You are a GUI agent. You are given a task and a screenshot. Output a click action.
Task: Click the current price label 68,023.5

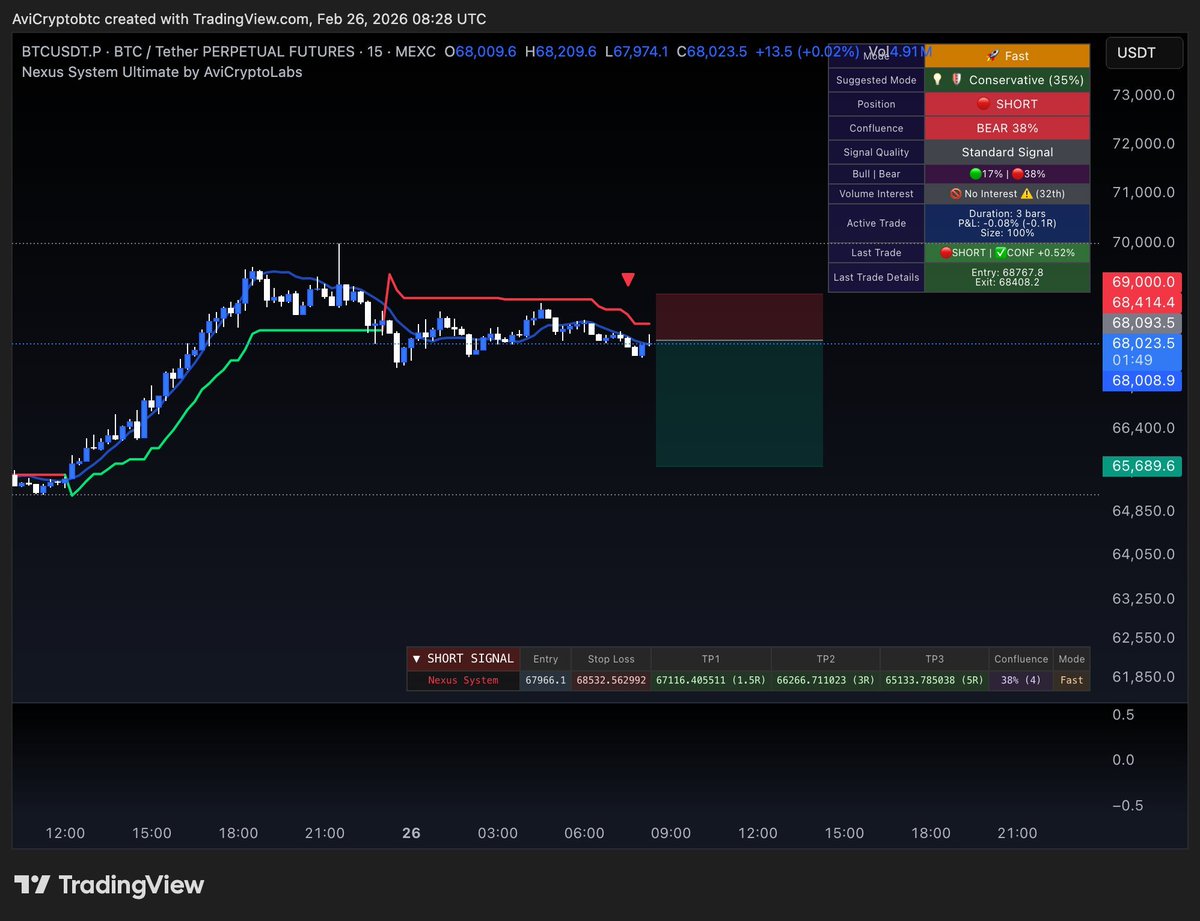(x=1142, y=343)
